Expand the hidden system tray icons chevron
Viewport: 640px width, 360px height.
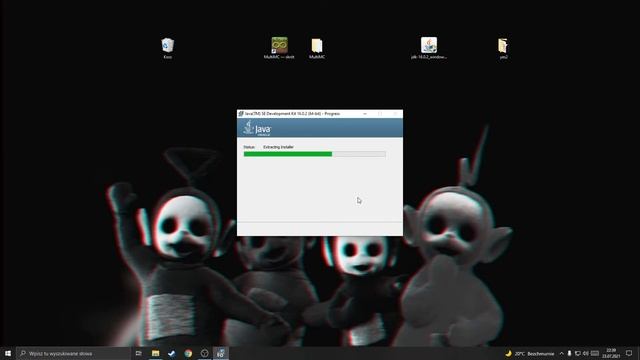562,353
